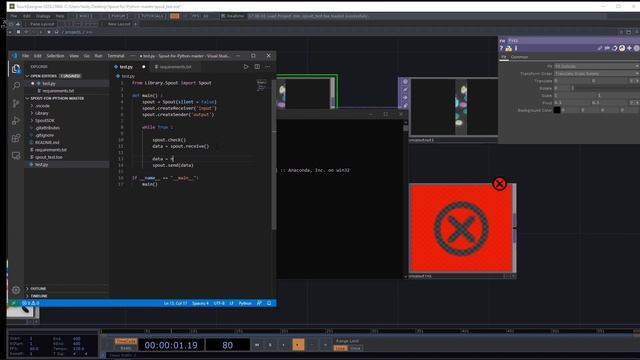This screenshot has width=640, height=360.
Task: Open Run and Debug view in VS Code
Action: pos(16,121)
